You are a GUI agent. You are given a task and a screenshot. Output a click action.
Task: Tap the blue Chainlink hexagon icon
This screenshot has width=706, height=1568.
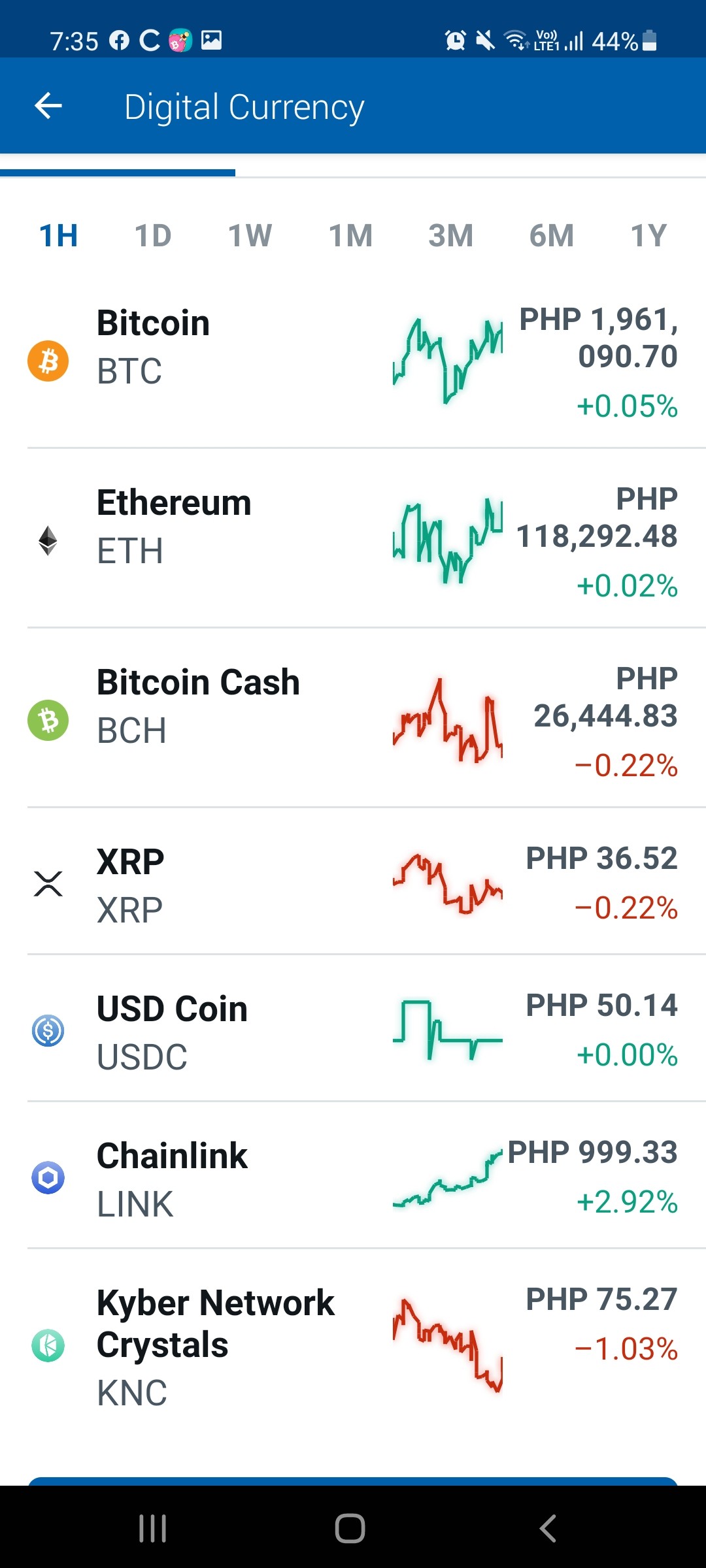pyautogui.click(x=48, y=1177)
